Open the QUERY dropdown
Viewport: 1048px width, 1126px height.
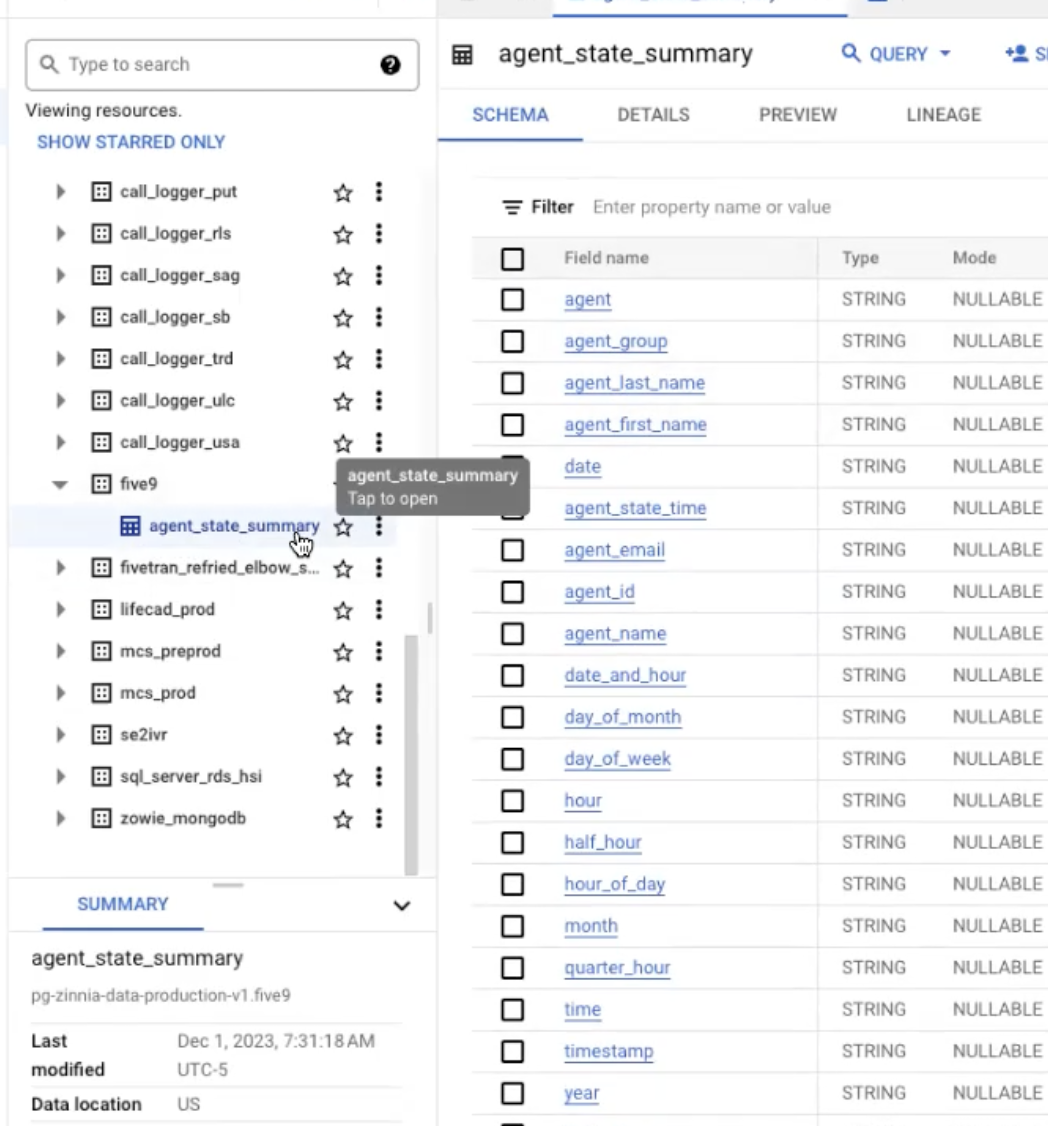coord(896,54)
